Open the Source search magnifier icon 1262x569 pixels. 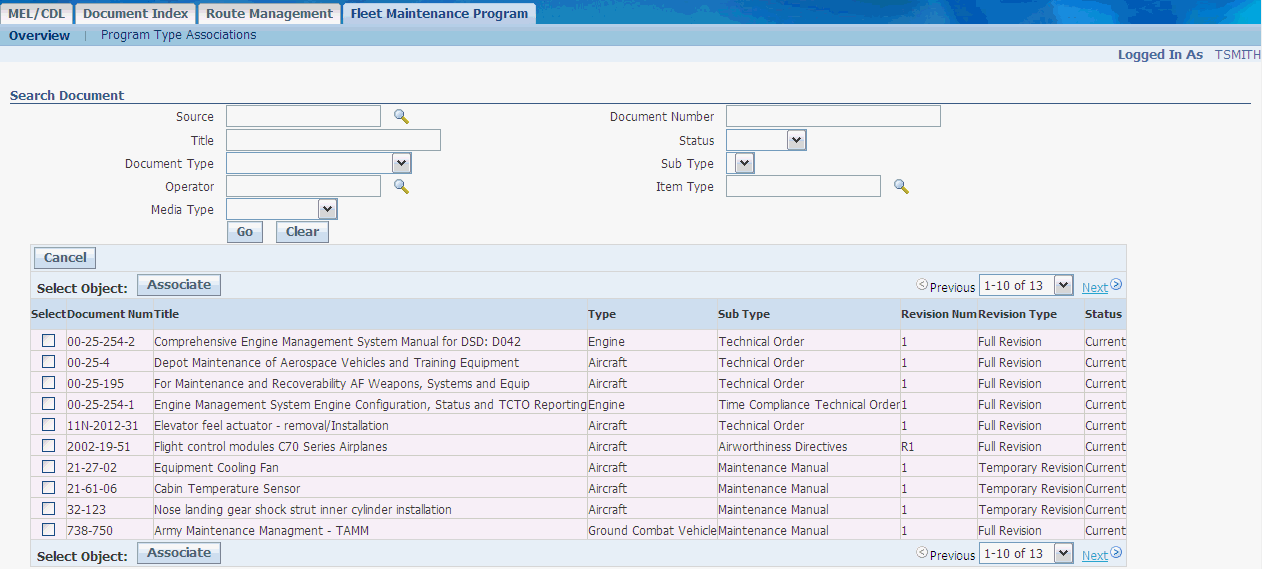pyautogui.click(x=401, y=117)
